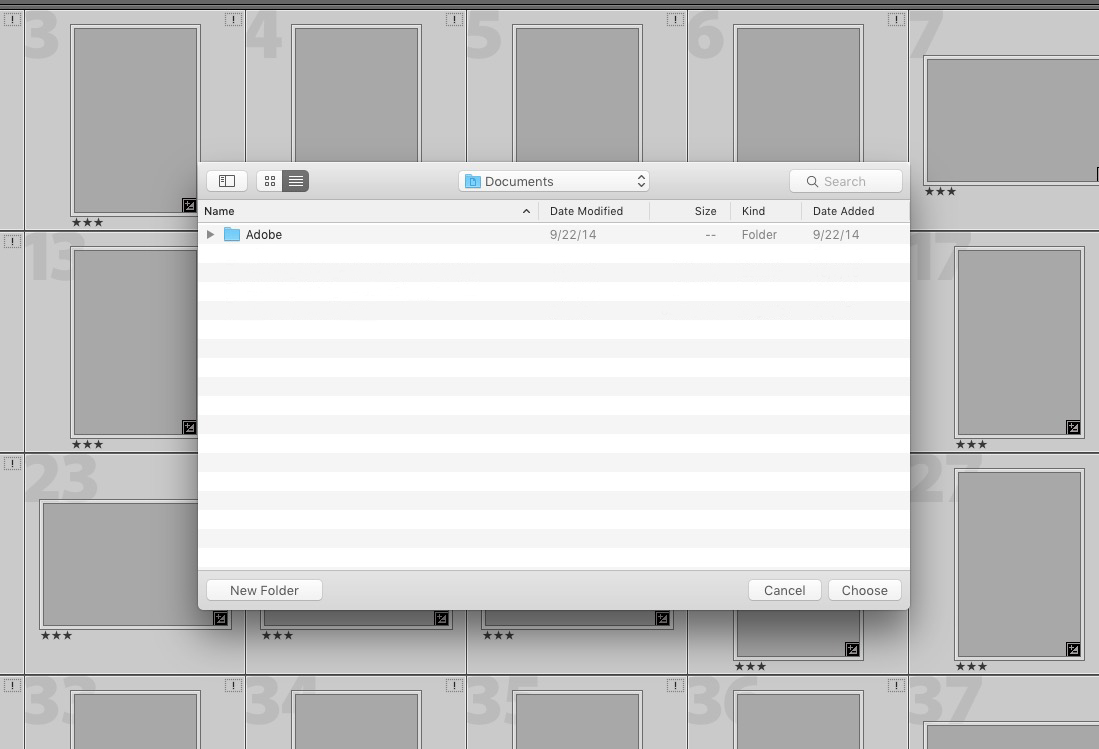Select photo thumbnail in grid cell 6
The height and width of the screenshot is (749, 1099).
click(798, 94)
